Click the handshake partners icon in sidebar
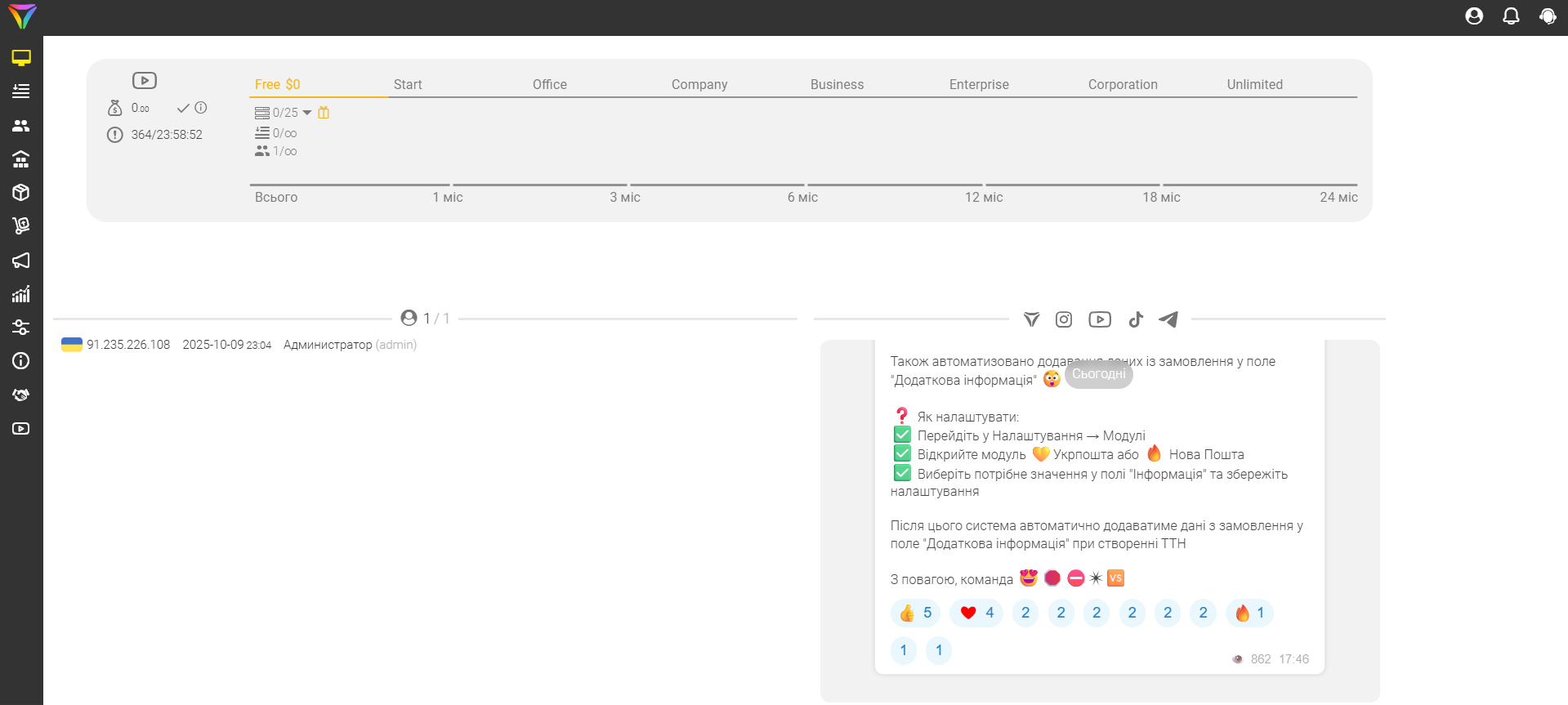This screenshot has width=1568, height=705. [21, 395]
